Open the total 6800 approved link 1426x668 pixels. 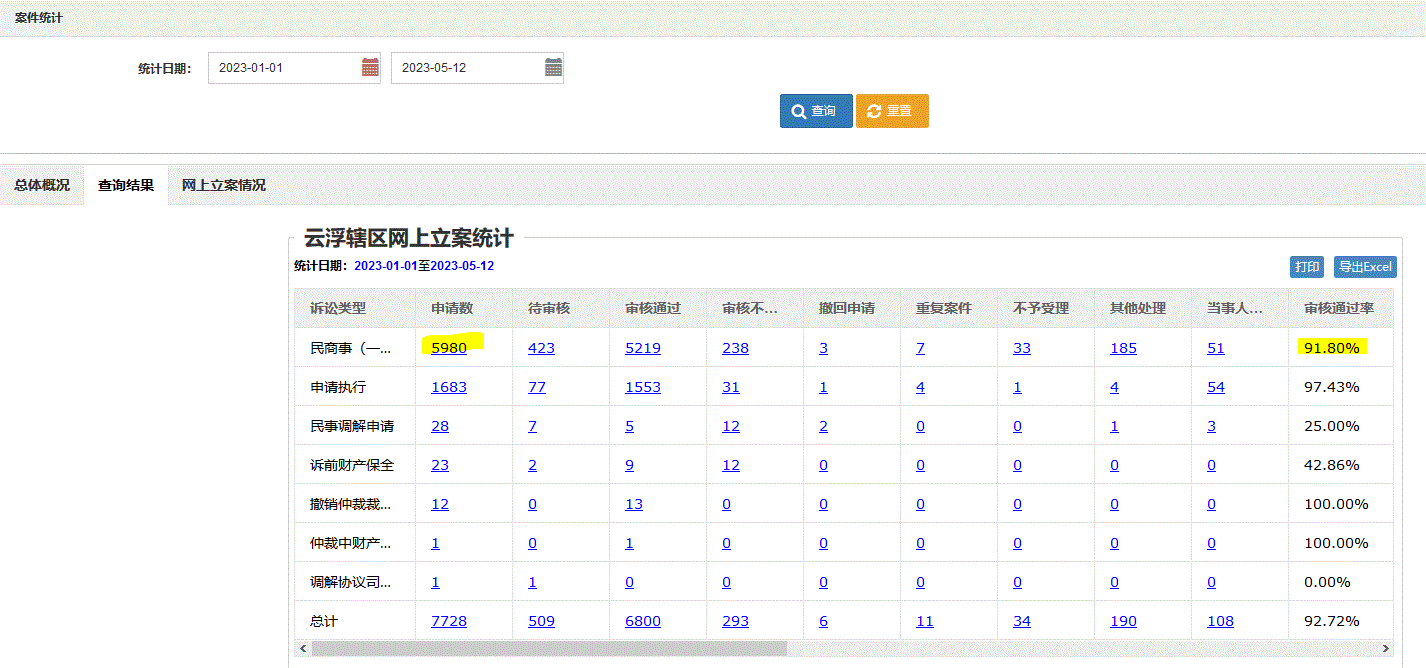pyautogui.click(x=643, y=621)
